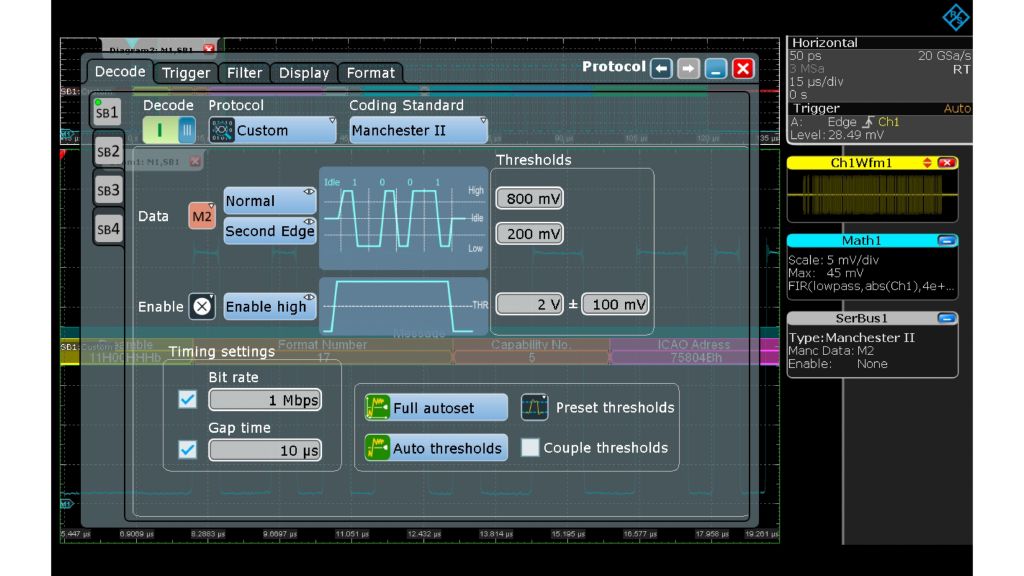
Task: Go back using the Protocol left arrow
Action: point(661,68)
